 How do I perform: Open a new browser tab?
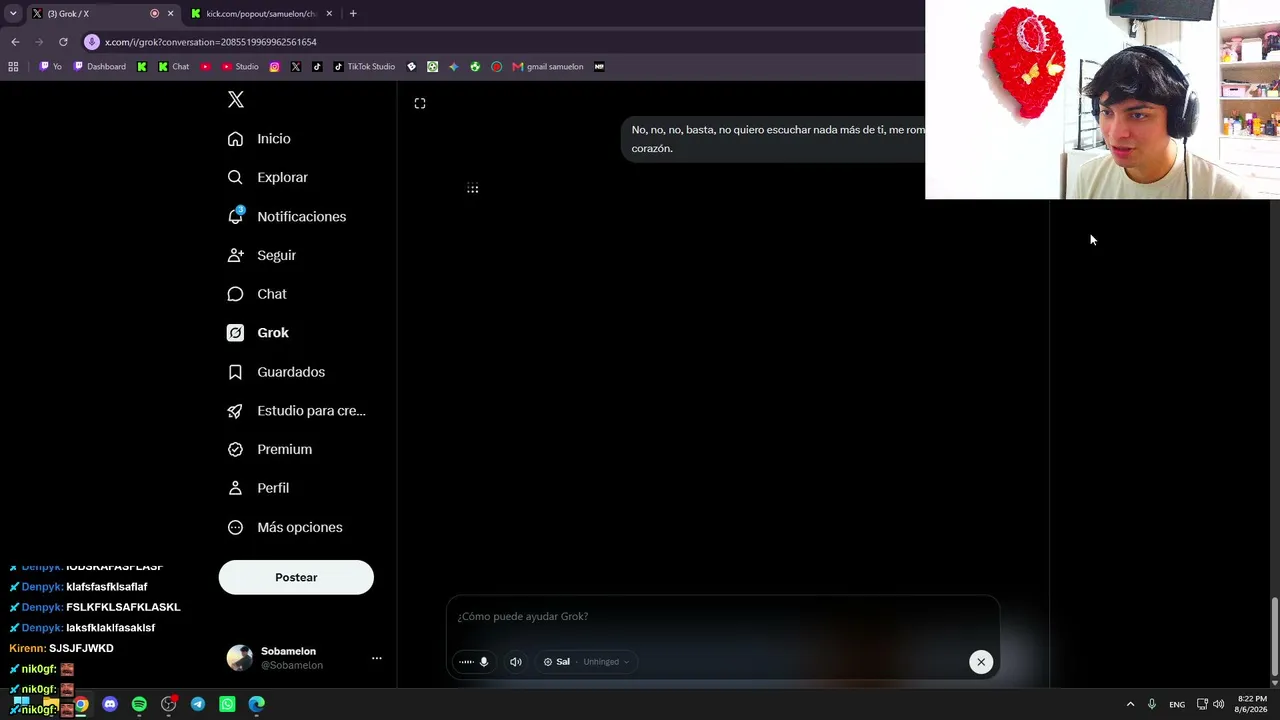(353, 14)
